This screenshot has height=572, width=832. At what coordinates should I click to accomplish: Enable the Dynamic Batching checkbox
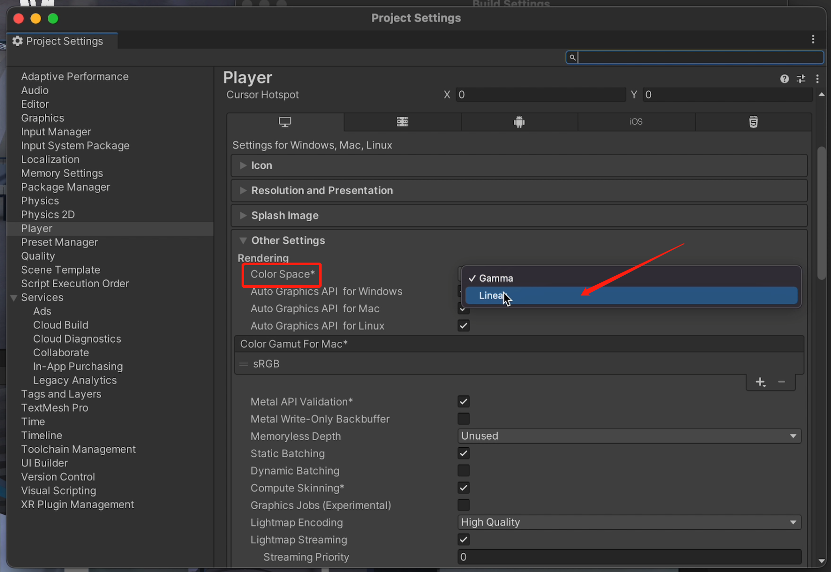464,471
